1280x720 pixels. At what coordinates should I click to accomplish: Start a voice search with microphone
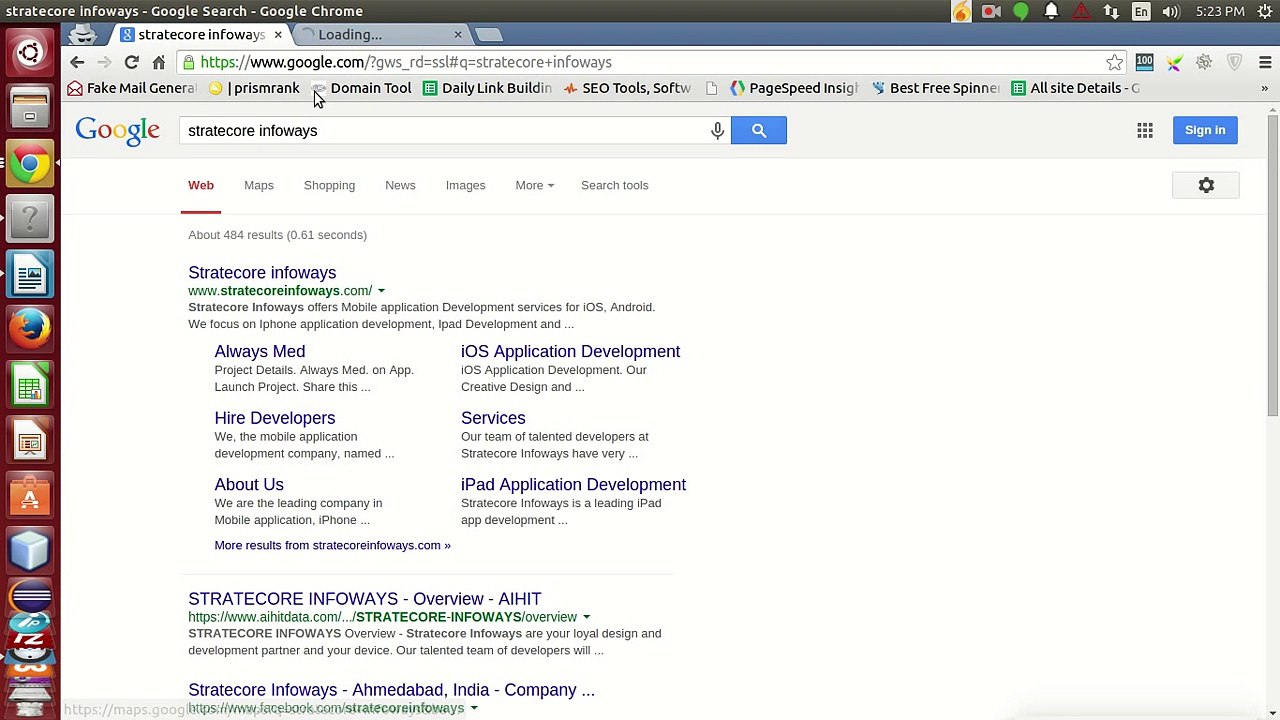tap(717, 130)
